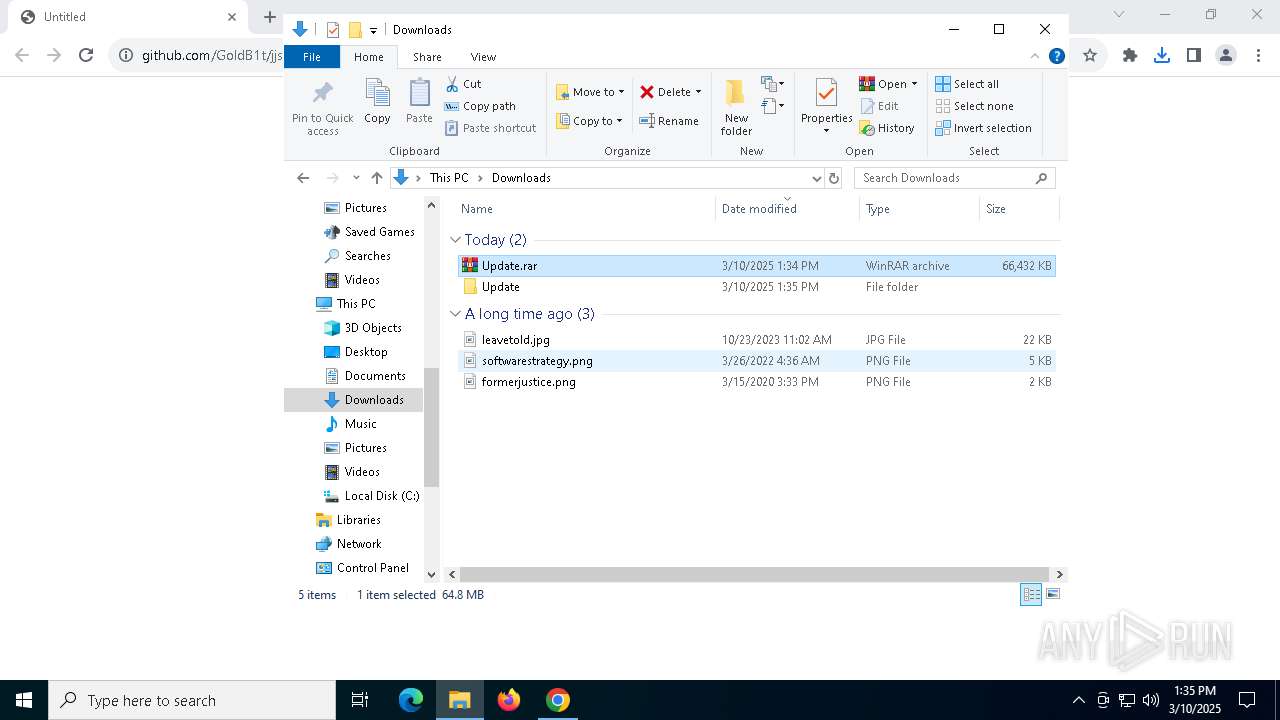Switch to the View ribbon tab
Image resolution: width=1280 pixels, height=720 pixels.
[483, 57]
